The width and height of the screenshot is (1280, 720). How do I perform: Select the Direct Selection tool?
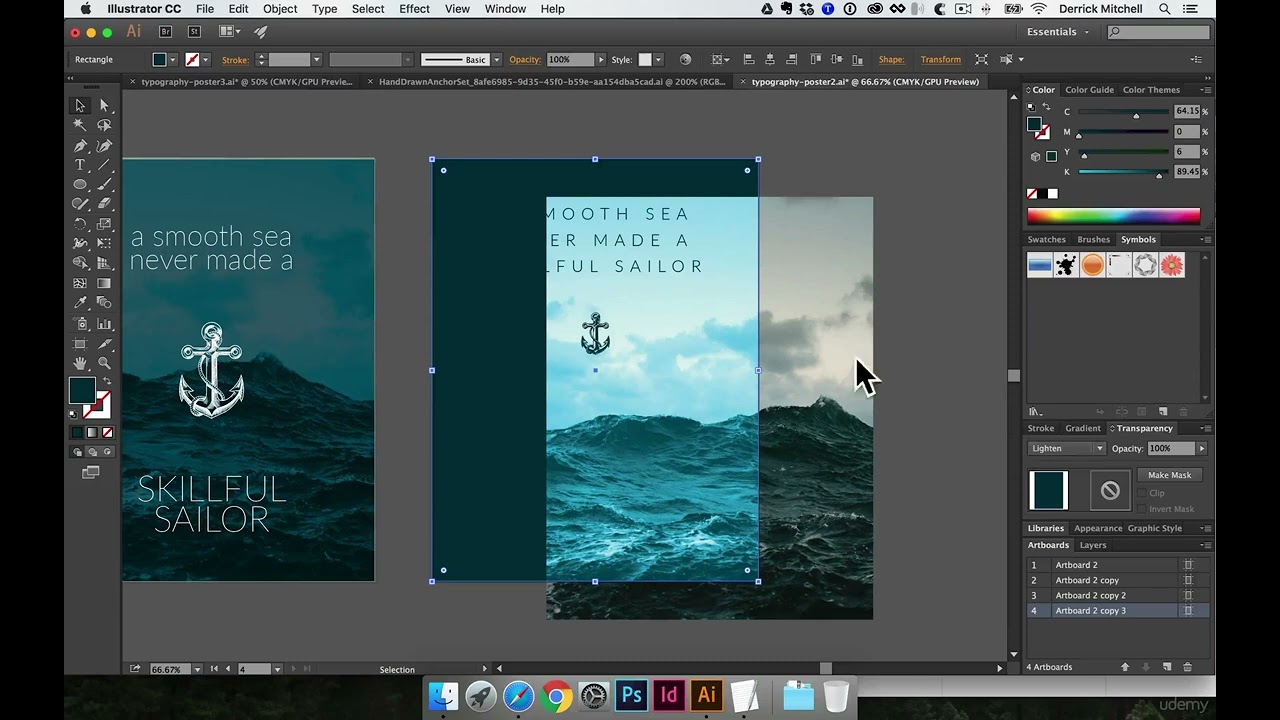click(104, 106)
